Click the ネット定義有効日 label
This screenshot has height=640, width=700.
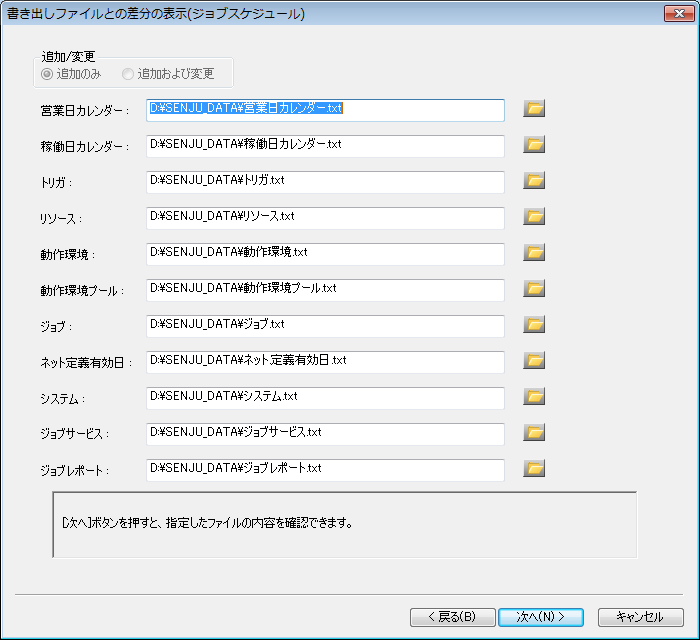tap(86, 363)
